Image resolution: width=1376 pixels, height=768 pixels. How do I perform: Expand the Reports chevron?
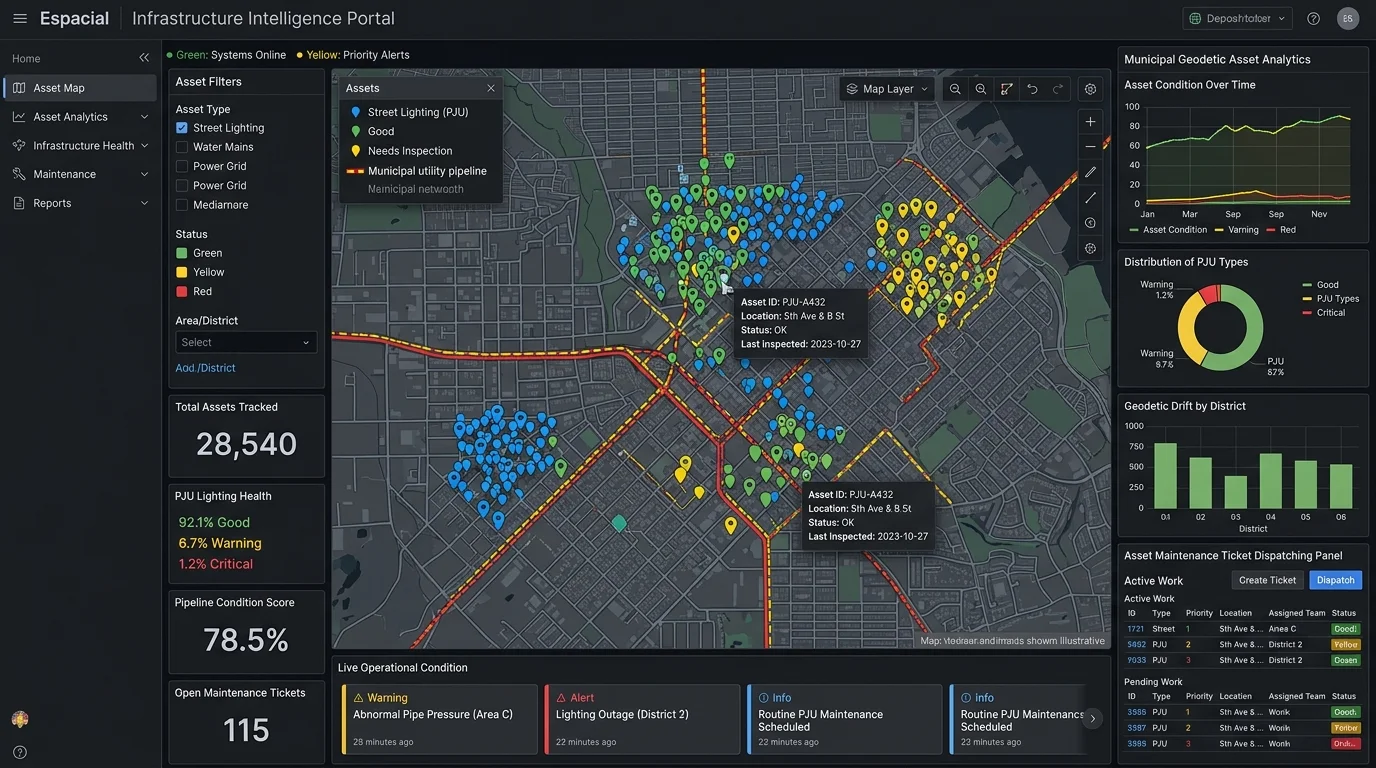(144, 203)
